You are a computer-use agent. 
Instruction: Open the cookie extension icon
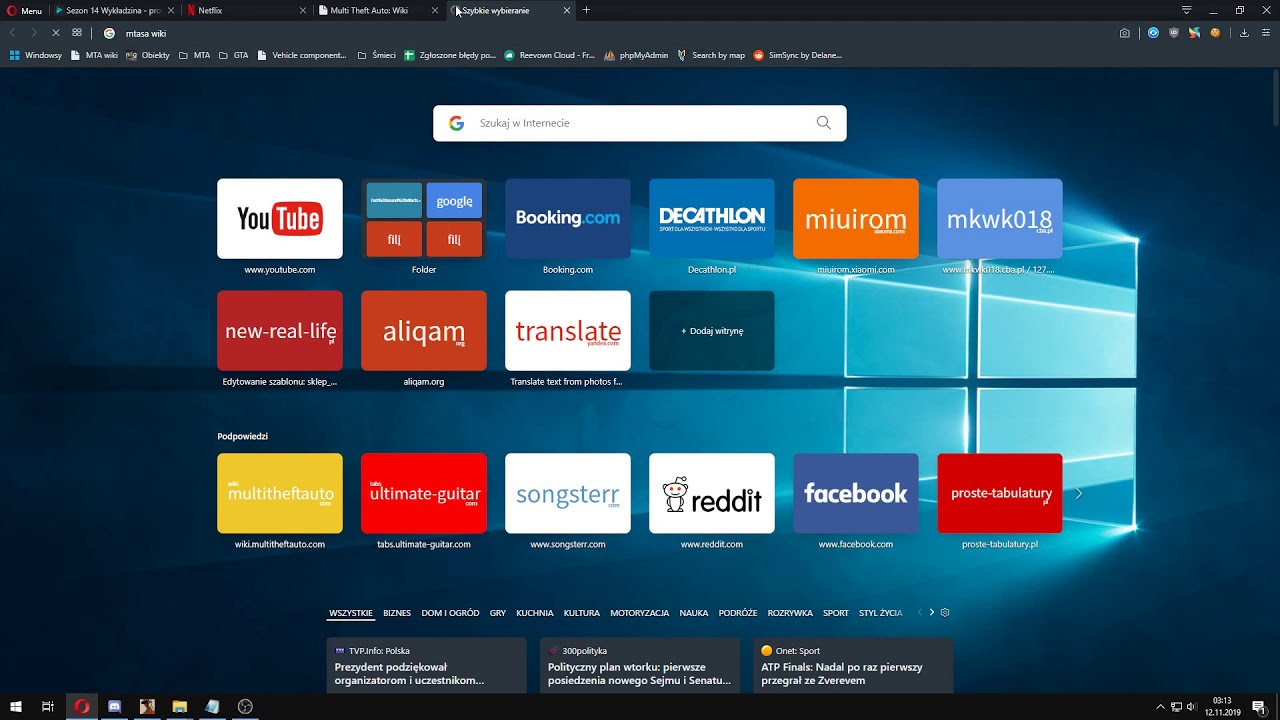pos(1215,33)
